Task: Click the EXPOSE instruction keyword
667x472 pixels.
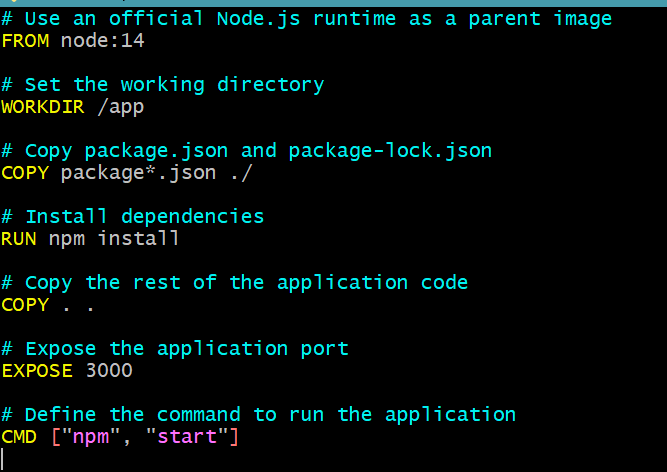Action: [37, 371]
